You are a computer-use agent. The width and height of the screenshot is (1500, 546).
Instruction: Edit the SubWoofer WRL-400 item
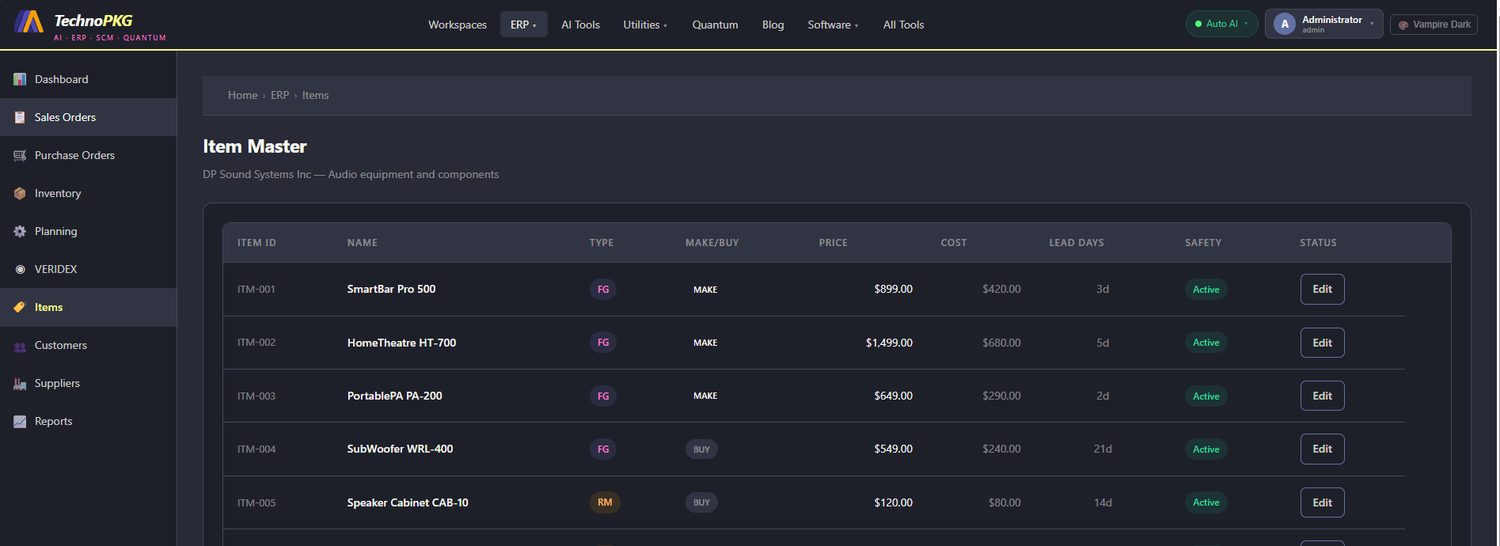pyautogui.click(x=1322, y=449)
